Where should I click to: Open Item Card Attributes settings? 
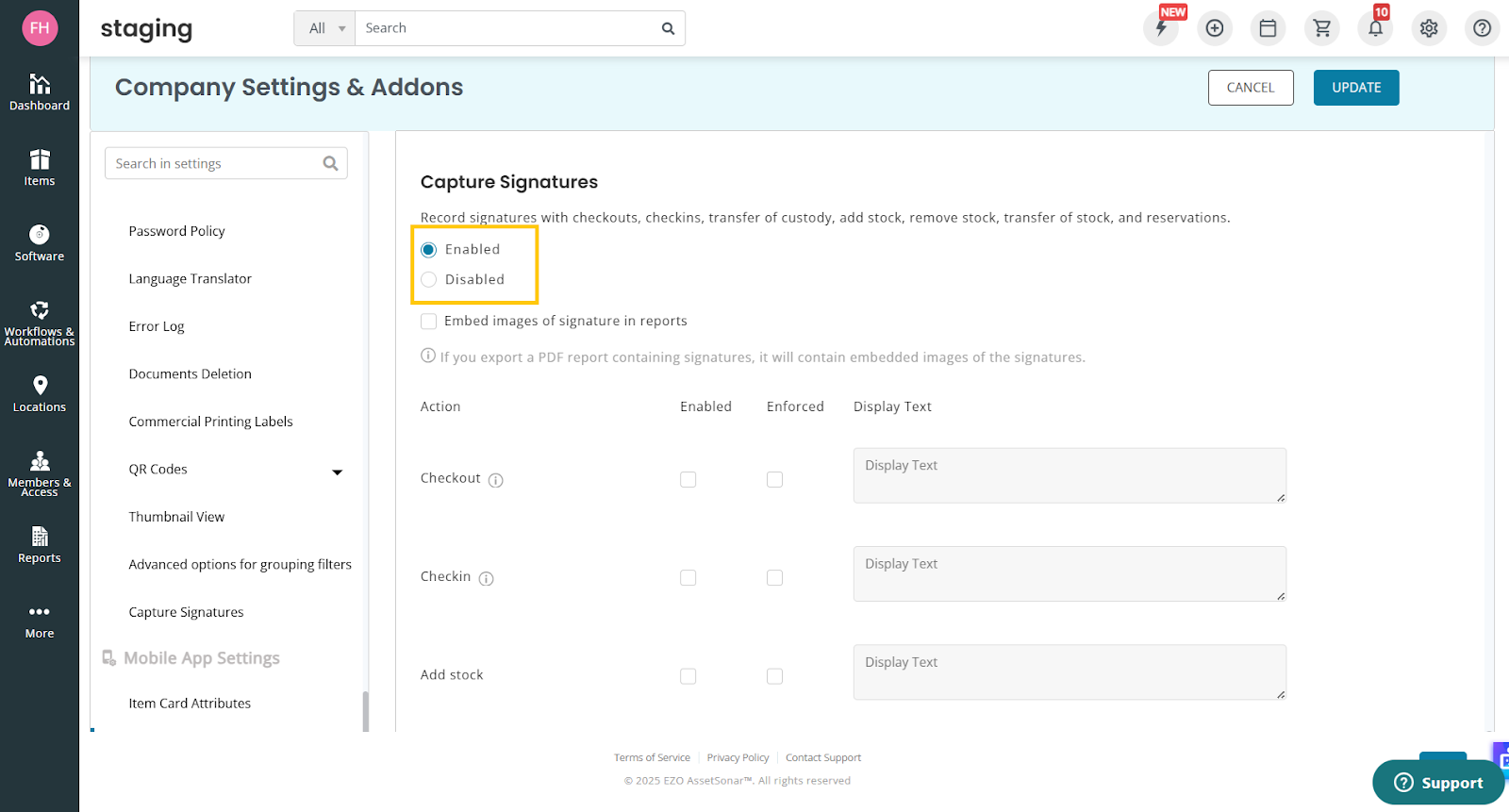coord(190,704)
